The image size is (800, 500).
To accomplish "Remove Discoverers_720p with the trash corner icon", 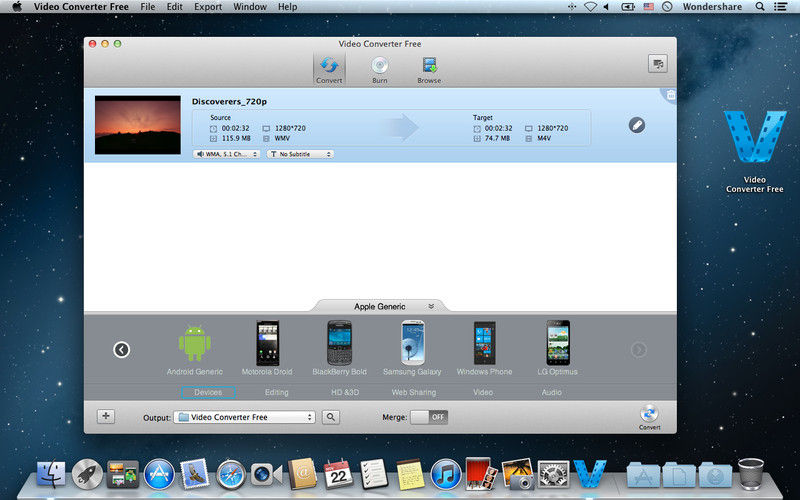I will pyautogui.click(x=670, y=95).
